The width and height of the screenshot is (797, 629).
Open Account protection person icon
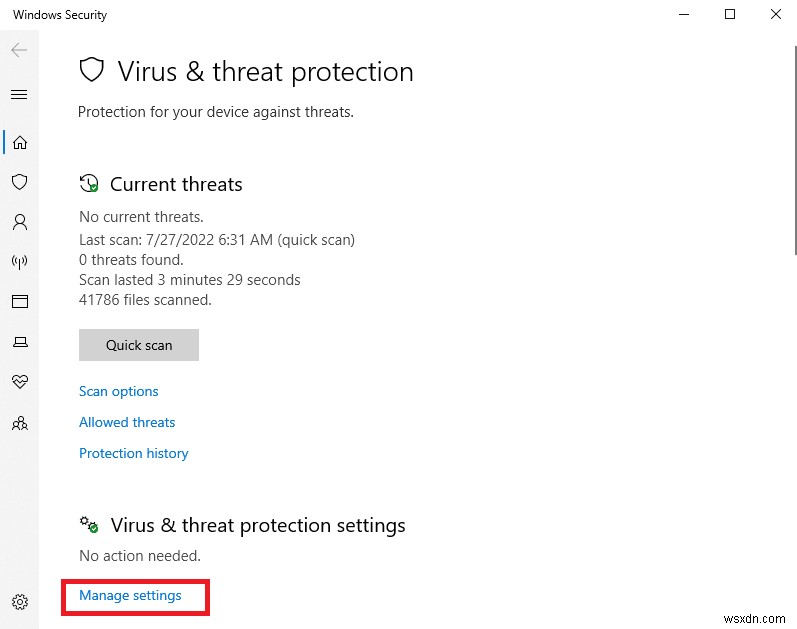(19, 222)
